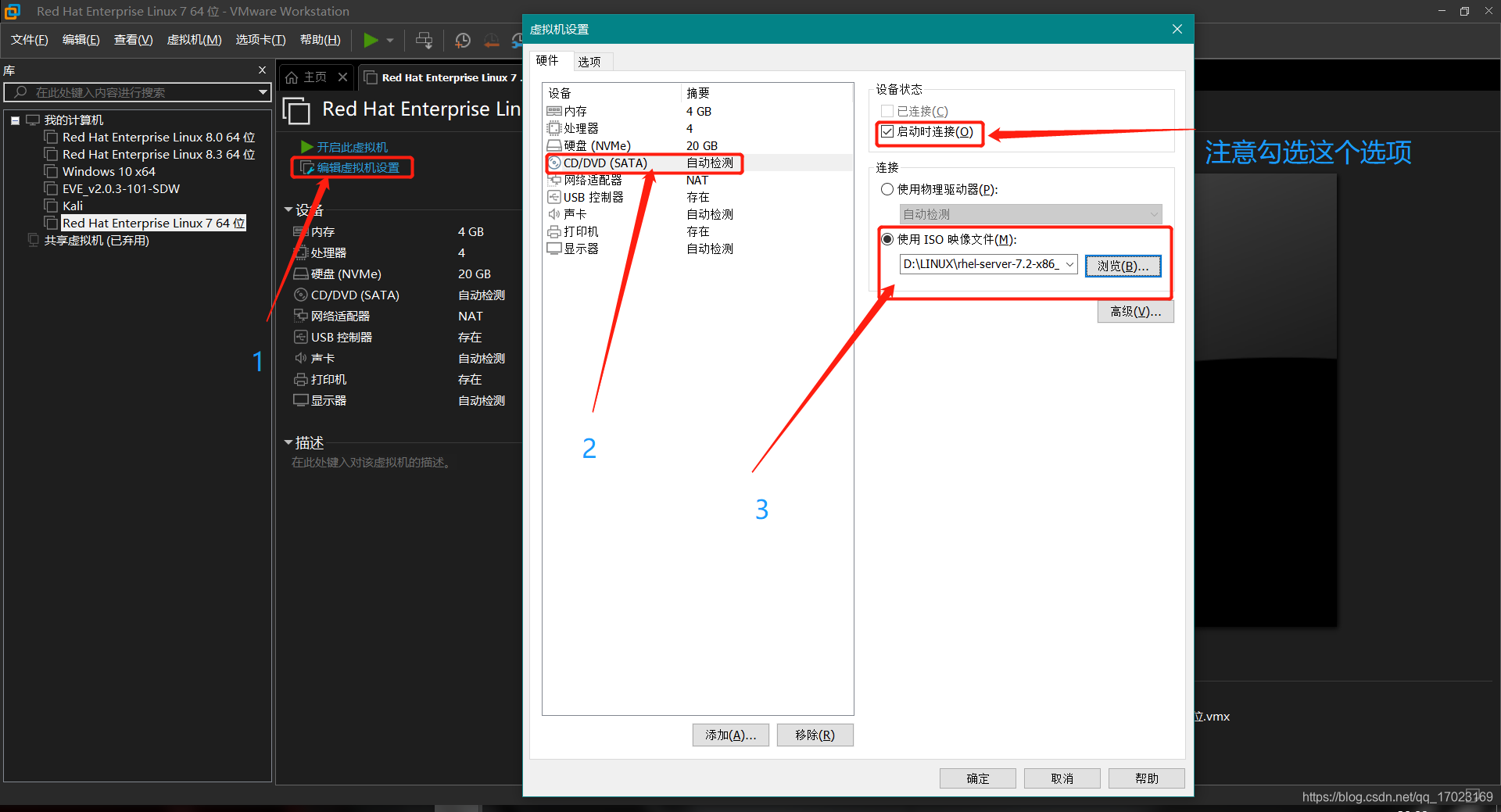Click 高级(V)... button
The width and height of the screenshot is (1501, 812).
(1135, 311)
